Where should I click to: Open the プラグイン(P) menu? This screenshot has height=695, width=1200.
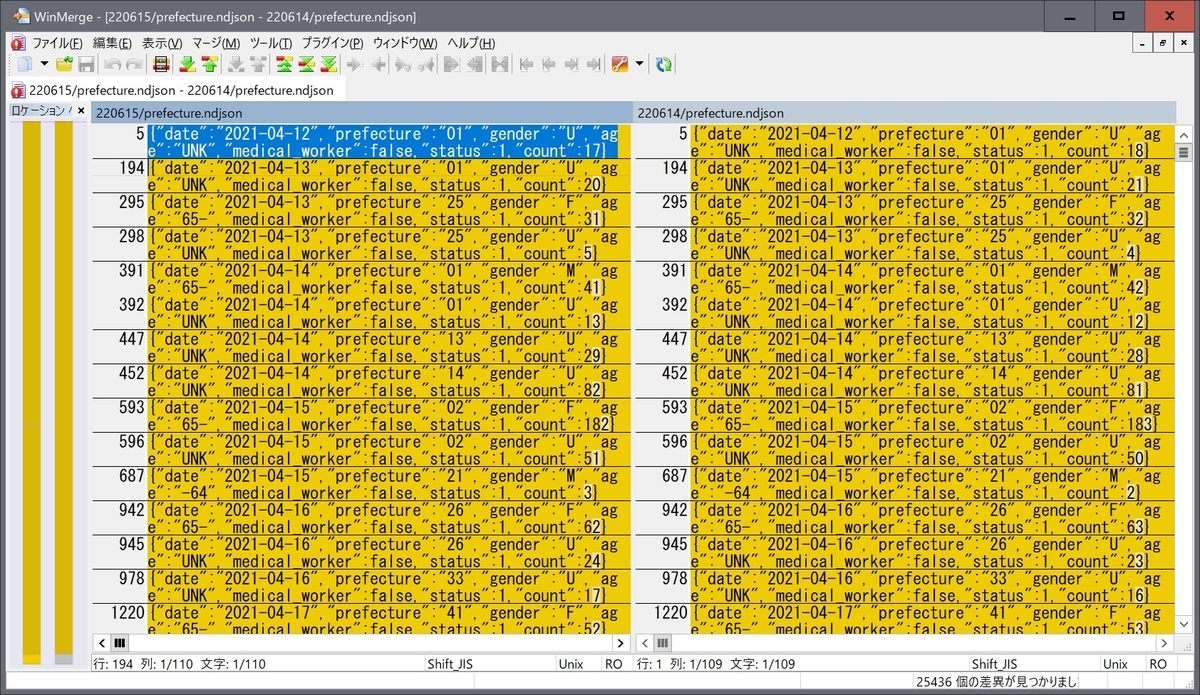pos(332,43)
